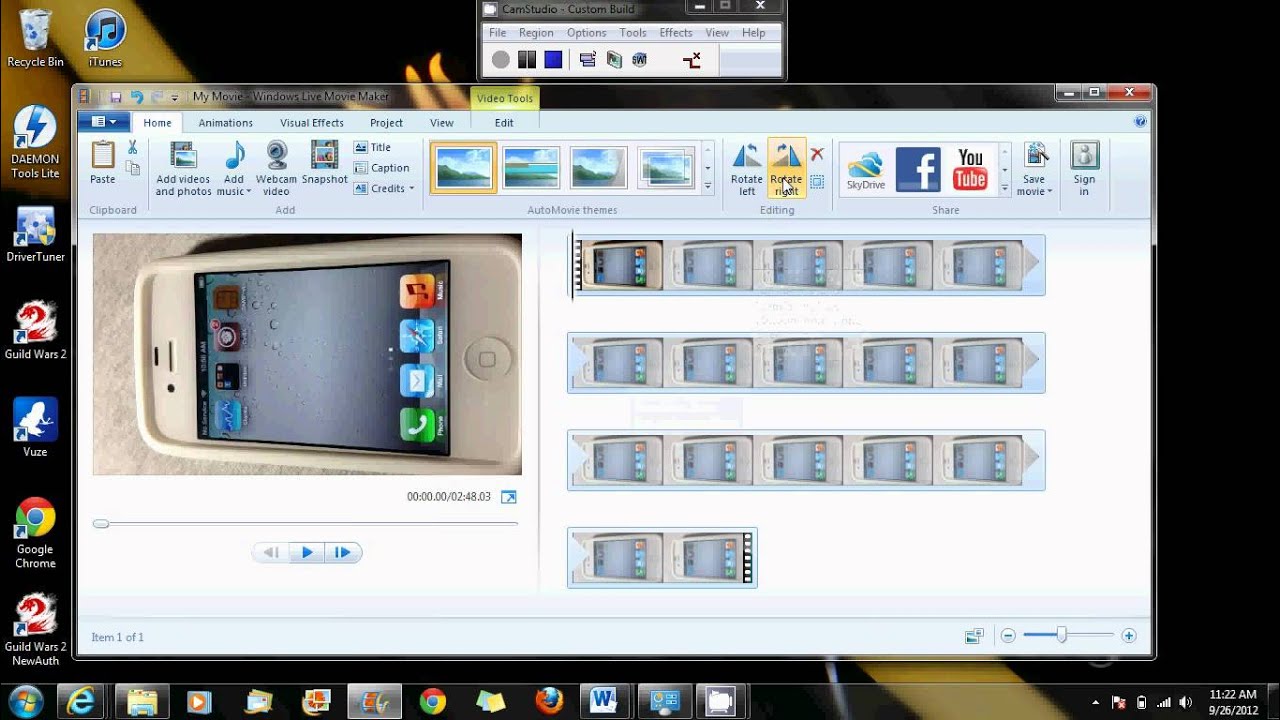
Task: Sign in to Windows Live
Action: tap(1084, 168)
